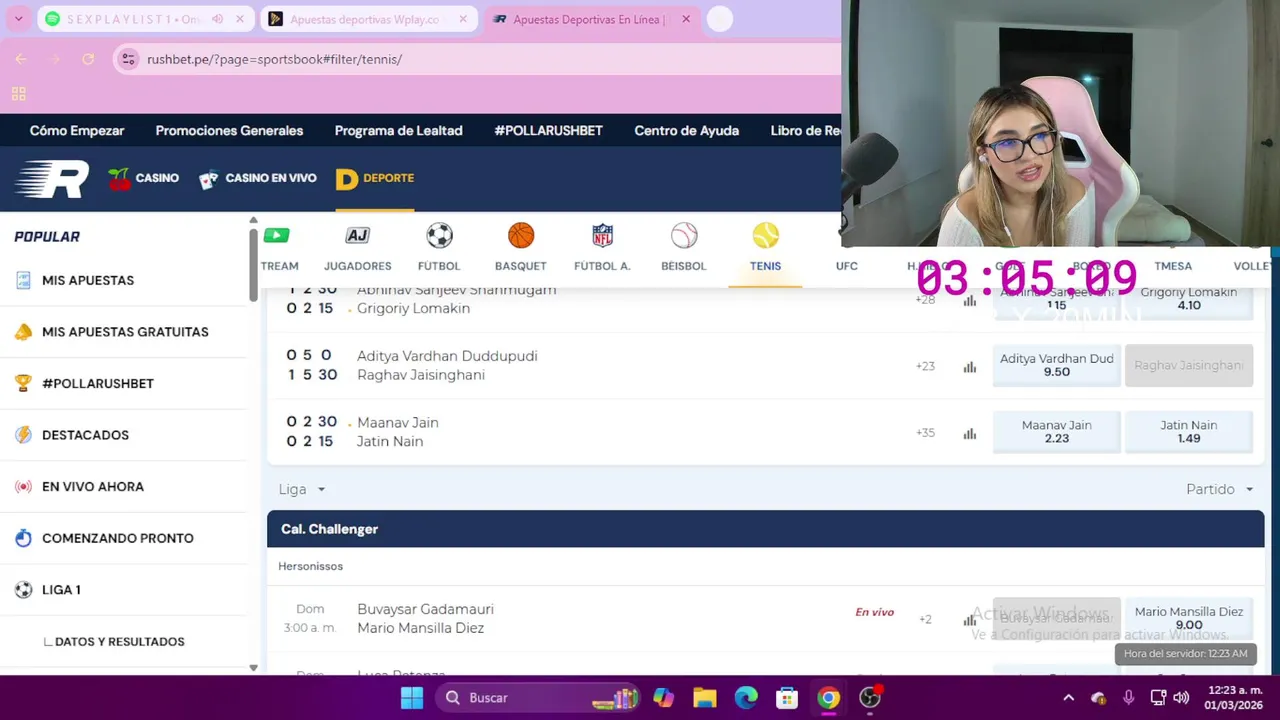Open OBS Studio from taskbar
1280x720 pixels.
click(870, 698)
